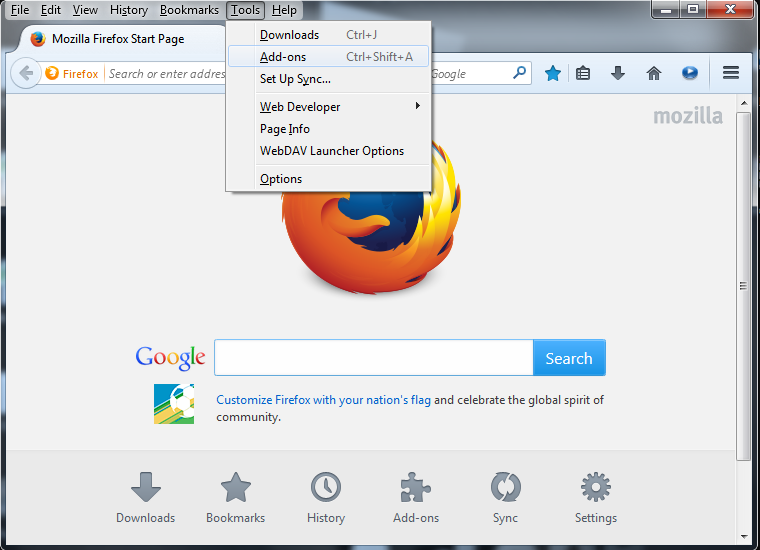
Task: Choose Options from the Tools menu
Action: tap(281, 179)
